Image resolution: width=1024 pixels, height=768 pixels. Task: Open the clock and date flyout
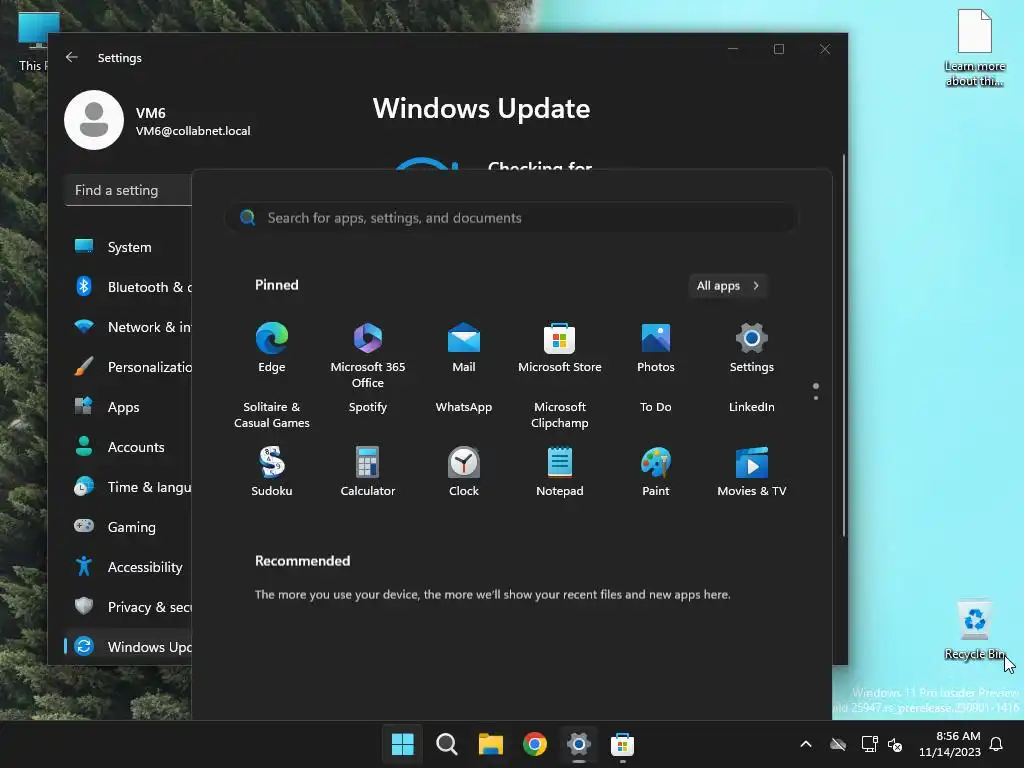tap(950, 744)
